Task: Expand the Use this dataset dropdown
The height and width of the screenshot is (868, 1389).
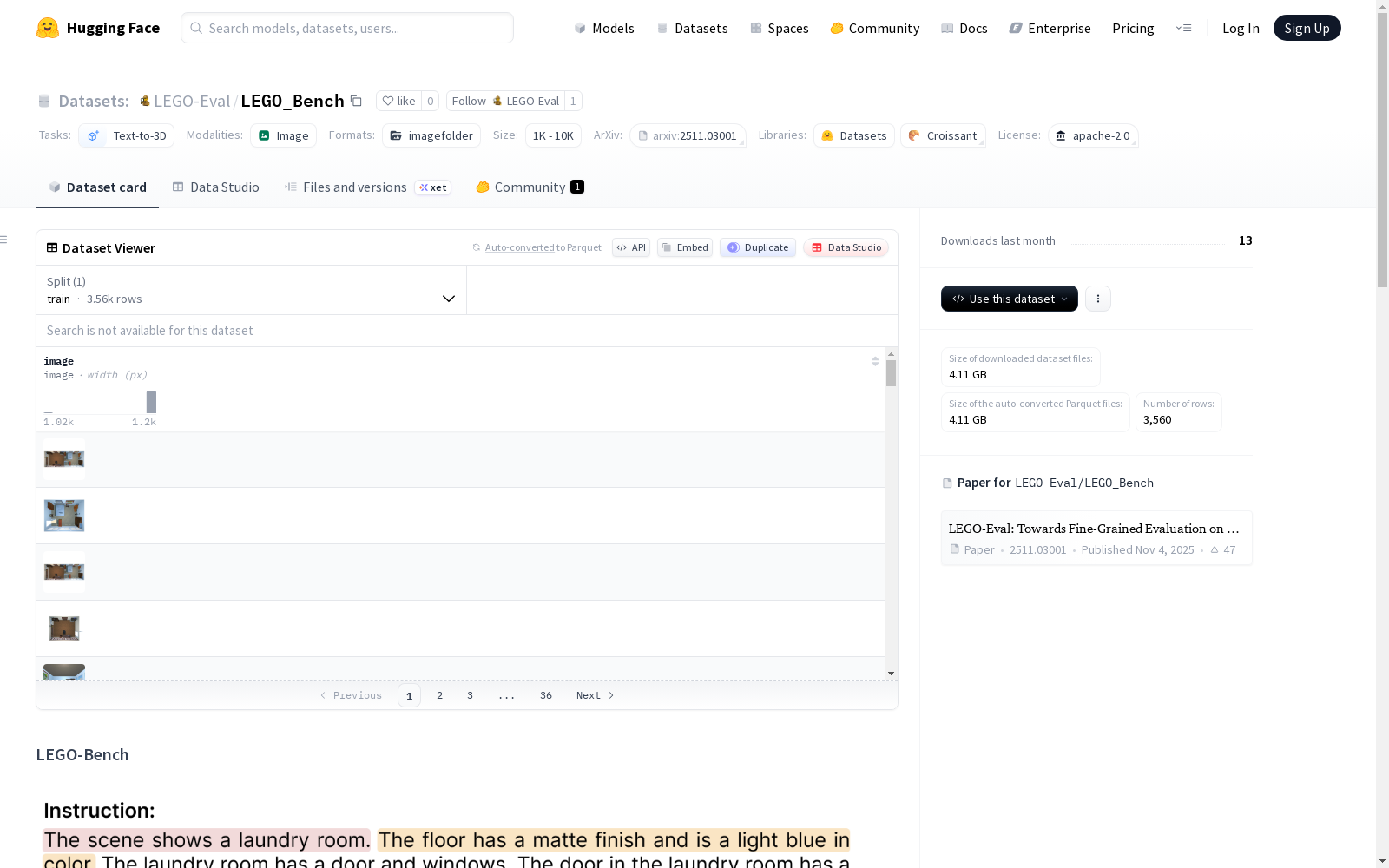Action: pyautogui.click(x=1010, y=299)
